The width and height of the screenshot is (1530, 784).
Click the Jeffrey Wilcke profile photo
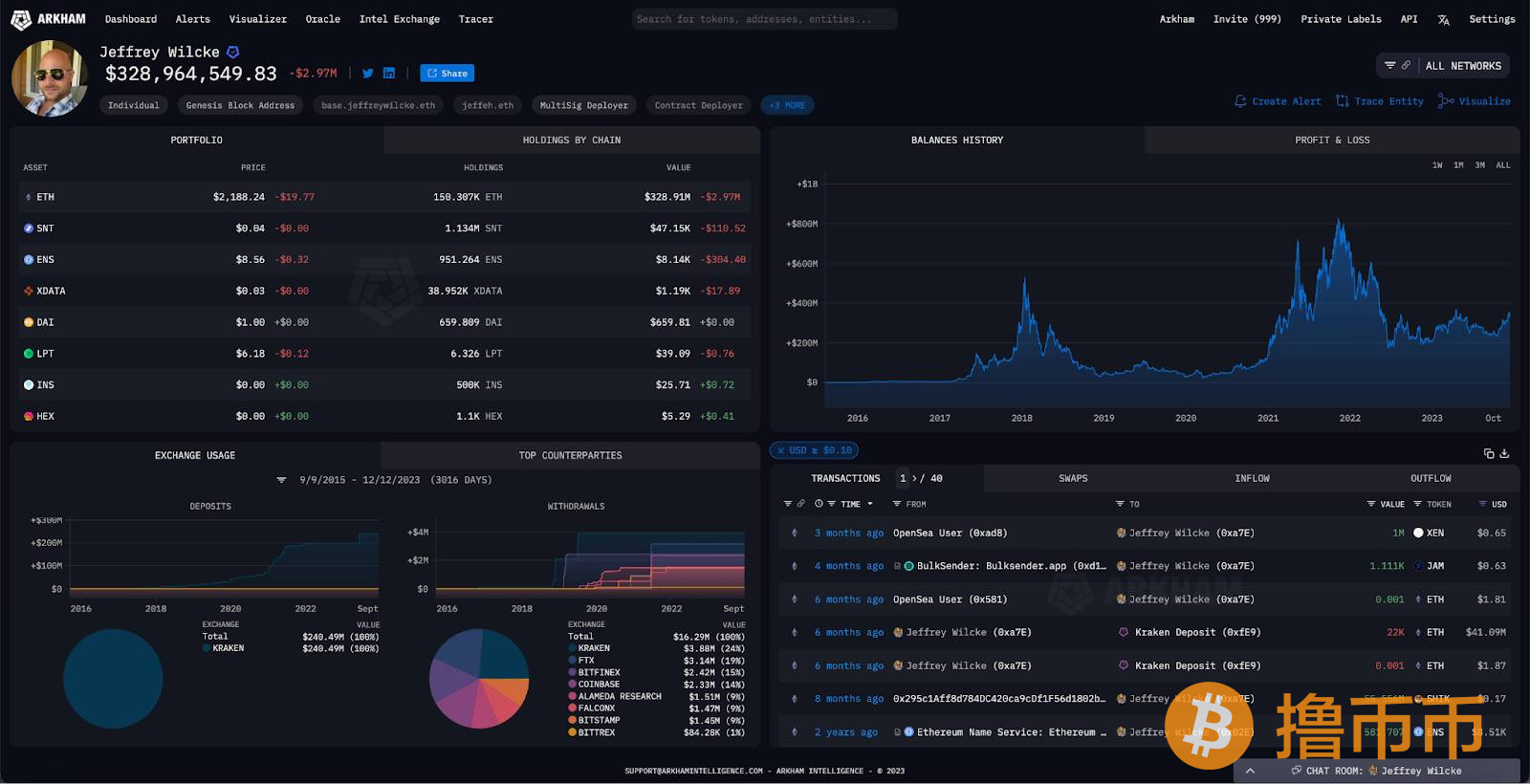tap(50, 78)
